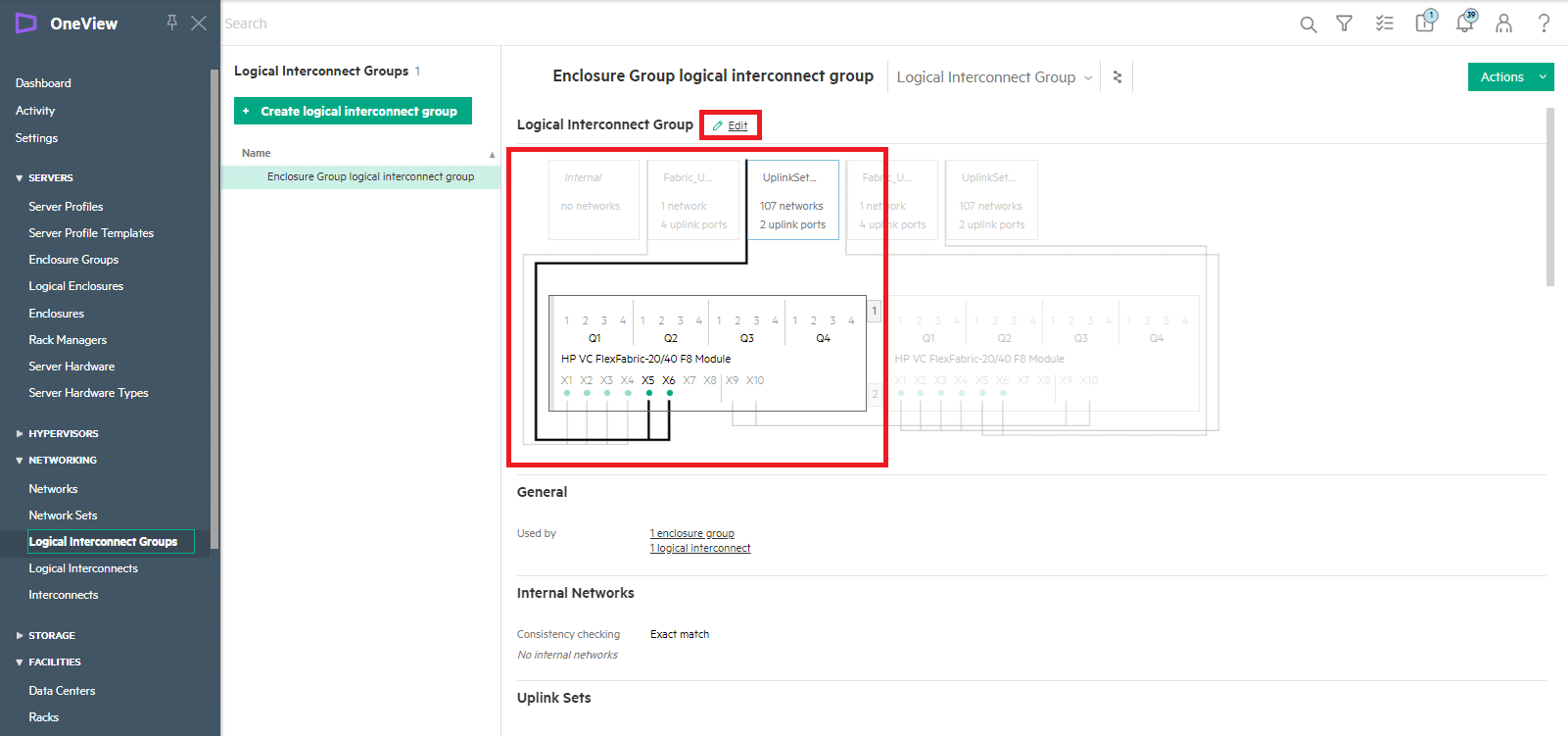Click the 1 enclosure group link
This screenshot has height=736, width=1568.
click(692, 534)
